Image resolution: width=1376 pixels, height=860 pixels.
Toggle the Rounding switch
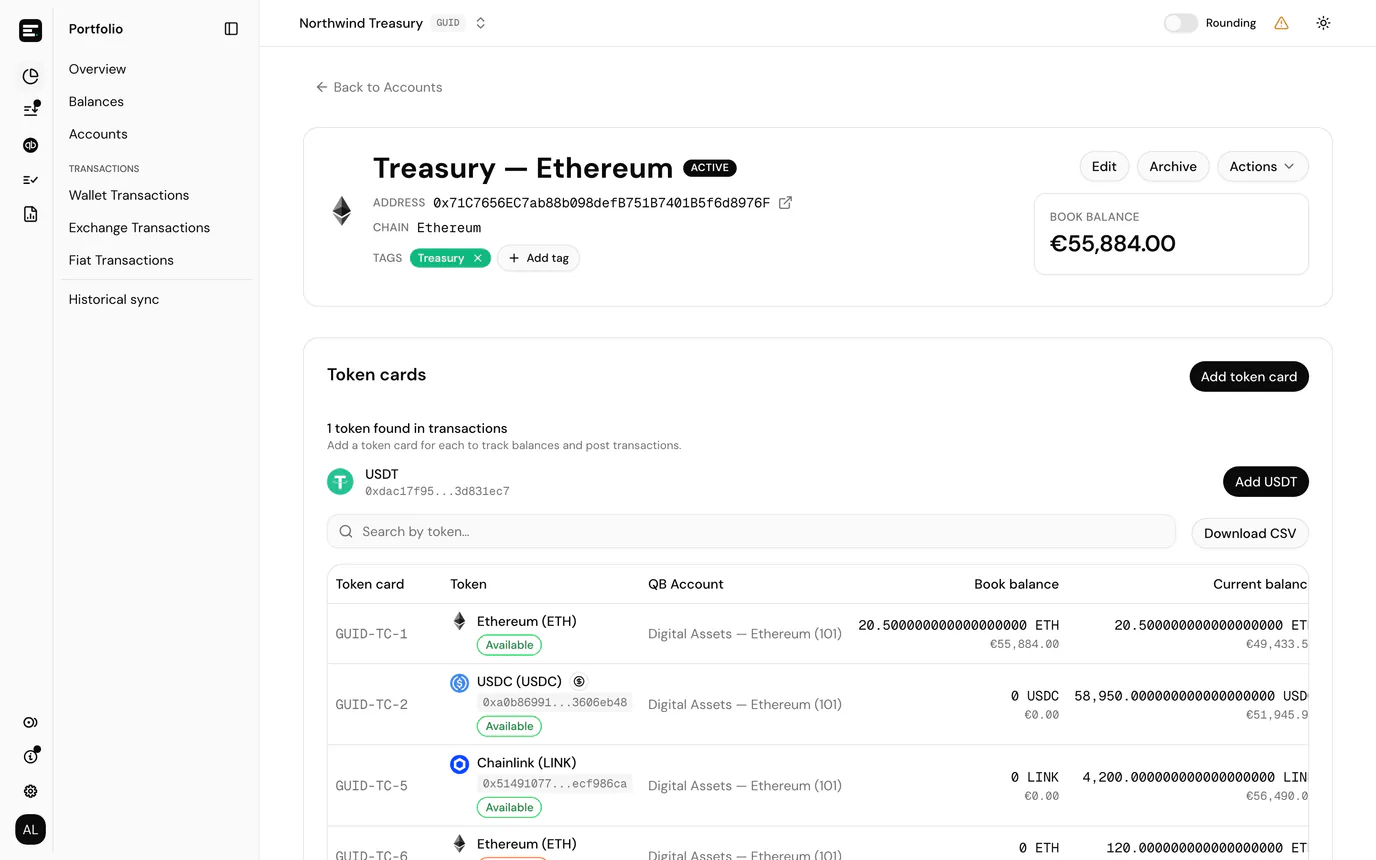click(1180, 23)
